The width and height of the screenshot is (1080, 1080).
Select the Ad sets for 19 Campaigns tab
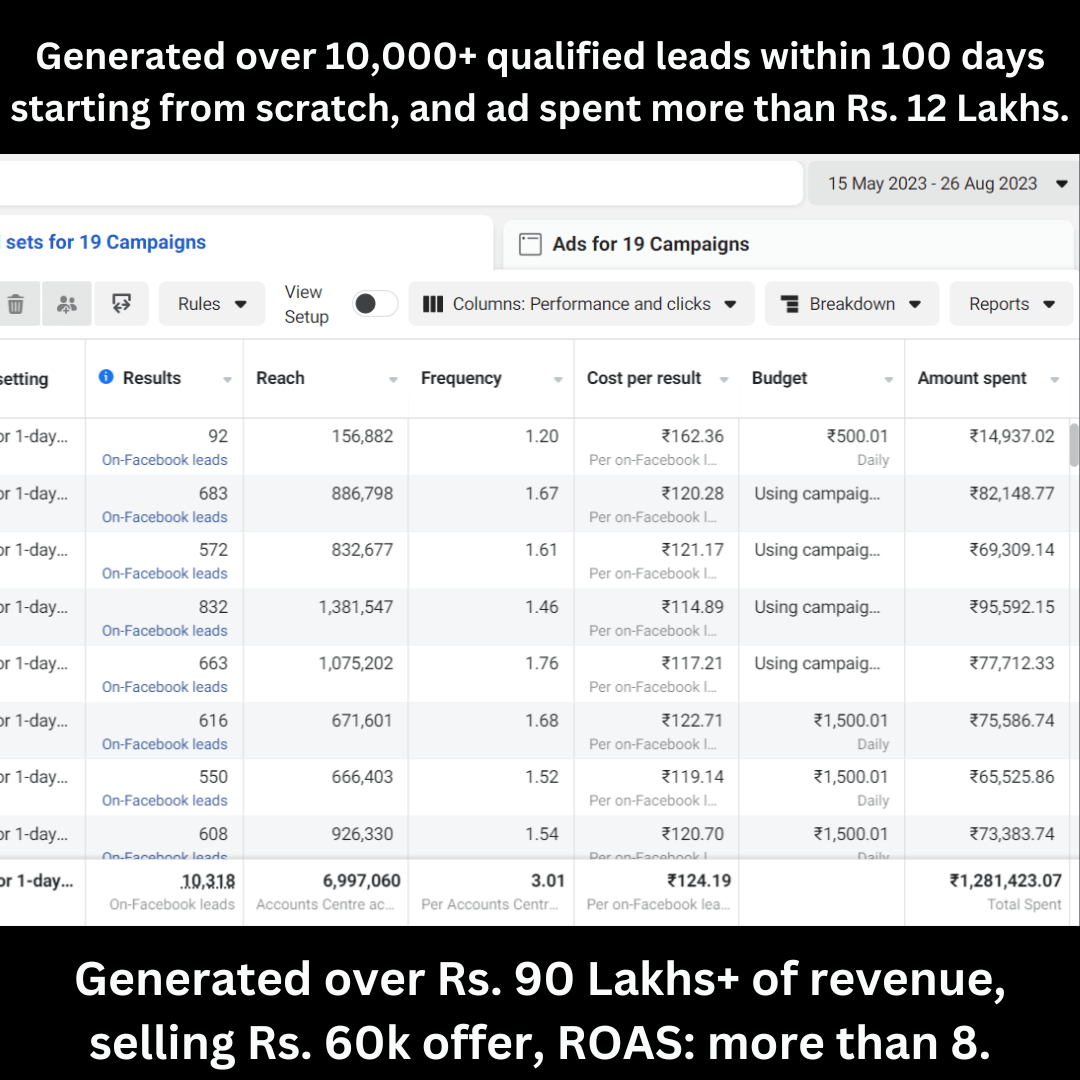tap(105, 242)
